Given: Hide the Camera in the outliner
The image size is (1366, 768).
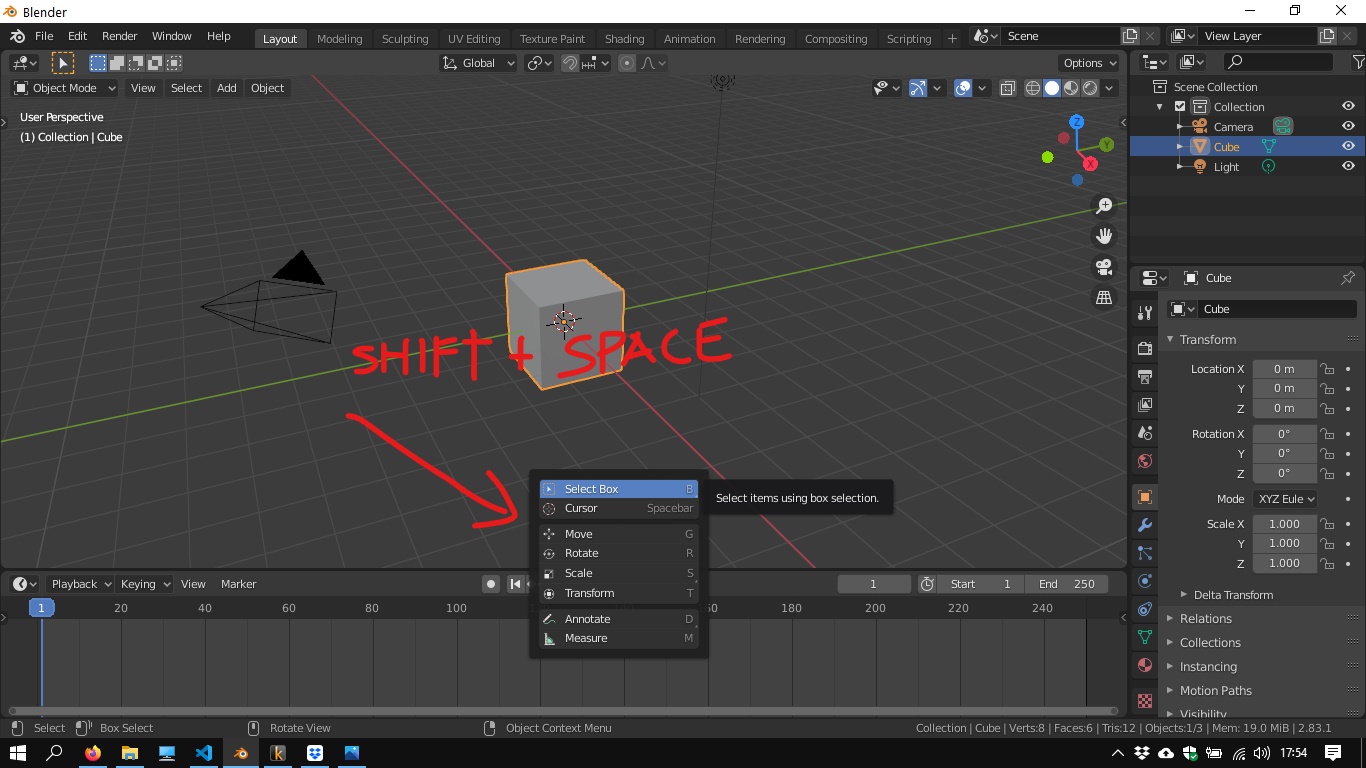Looking at the screenshot, I should click(x=1348, y=126).
